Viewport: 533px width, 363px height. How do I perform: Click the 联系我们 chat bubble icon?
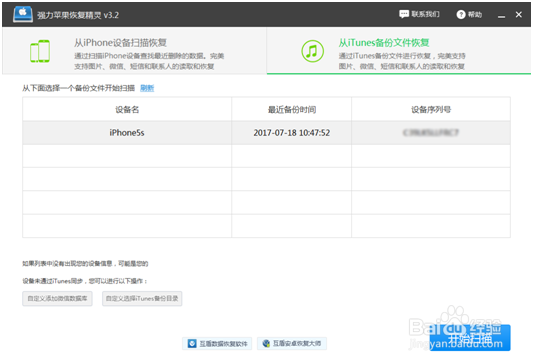tap(404, 14)
